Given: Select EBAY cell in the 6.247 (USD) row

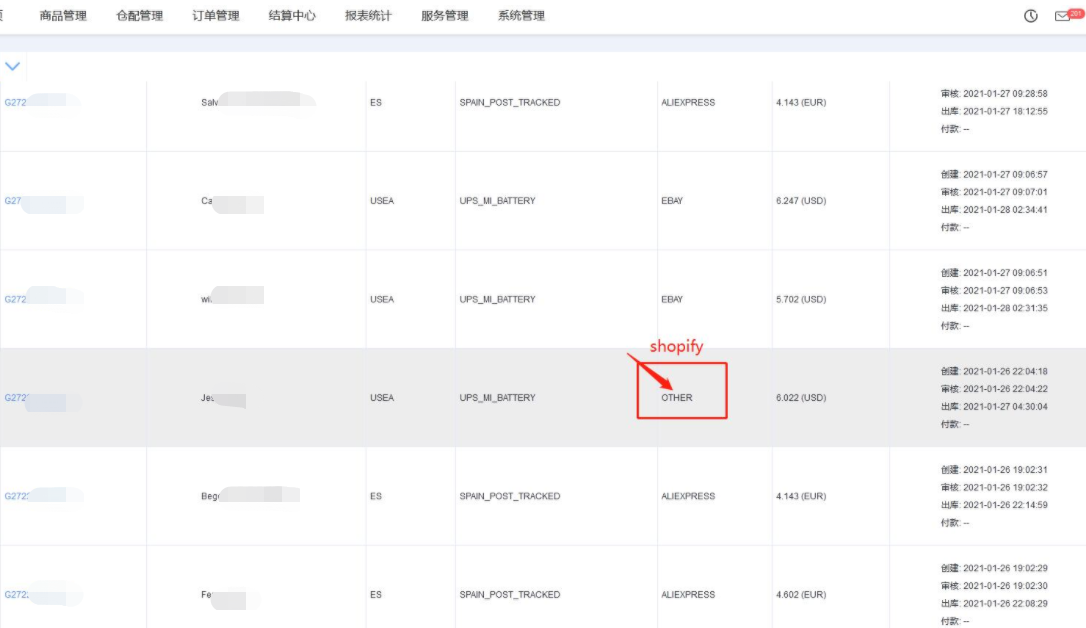Looking at the screenshot, I should coord(672,201).
